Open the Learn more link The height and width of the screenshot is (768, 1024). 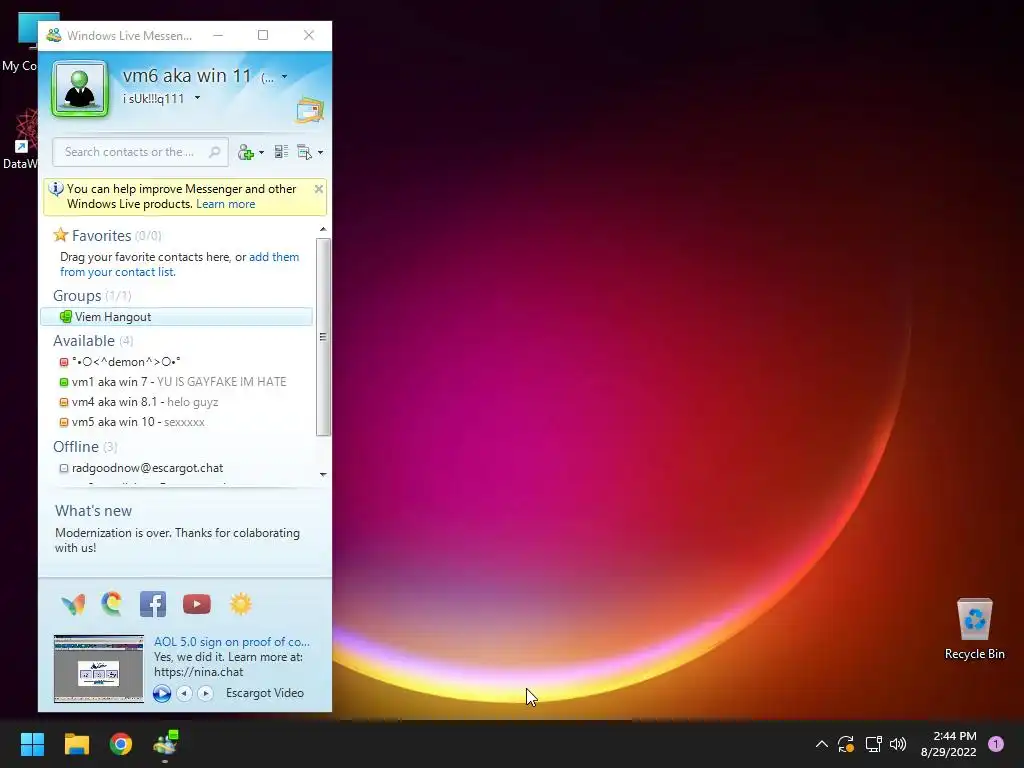click(225, 204)
